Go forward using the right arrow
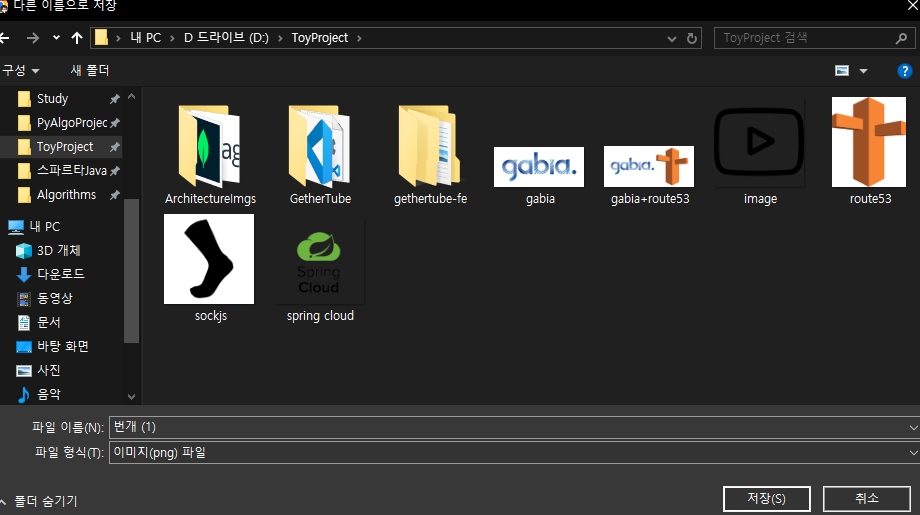 click(32, 38)
